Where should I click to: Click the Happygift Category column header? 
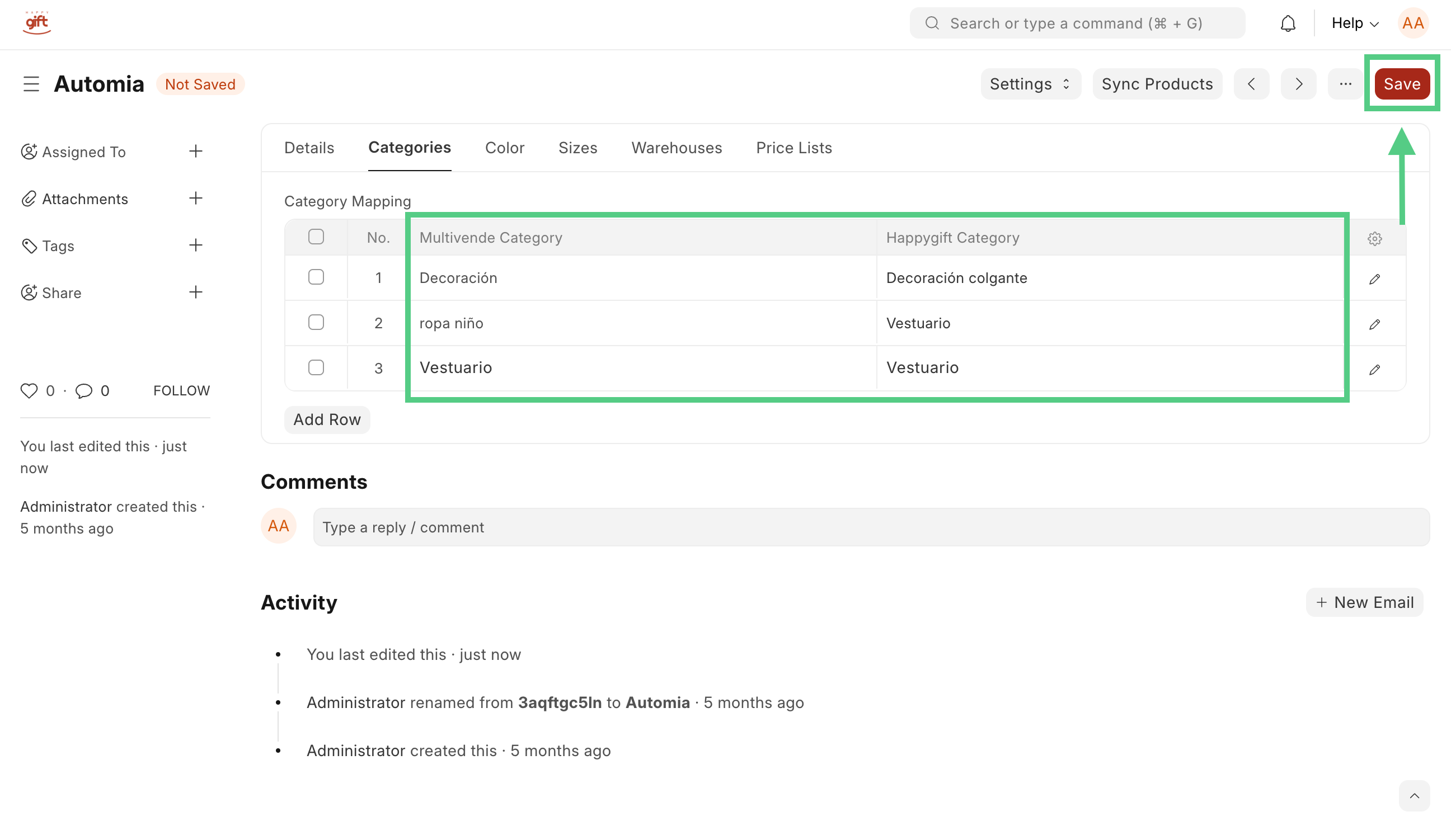click(1111, 238)
